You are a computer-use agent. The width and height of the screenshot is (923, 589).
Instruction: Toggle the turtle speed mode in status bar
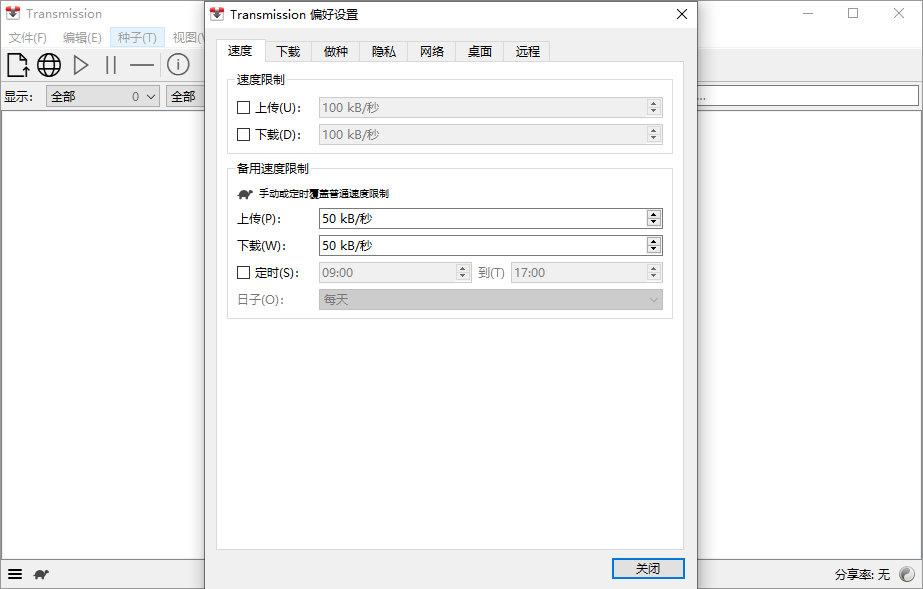(x=40, y=573)
